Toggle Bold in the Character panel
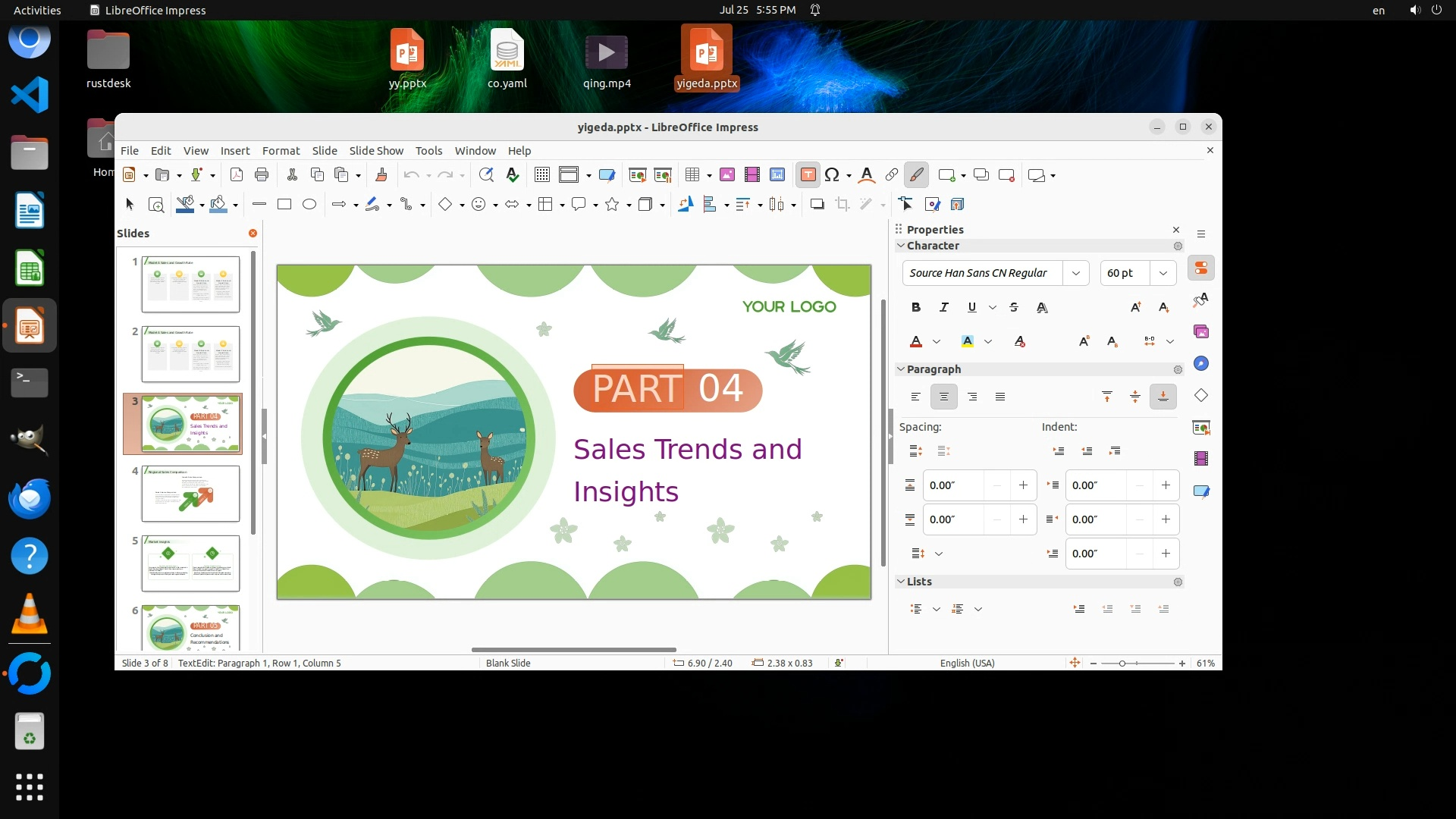1456x819 pixels. (x=916, y=307)
